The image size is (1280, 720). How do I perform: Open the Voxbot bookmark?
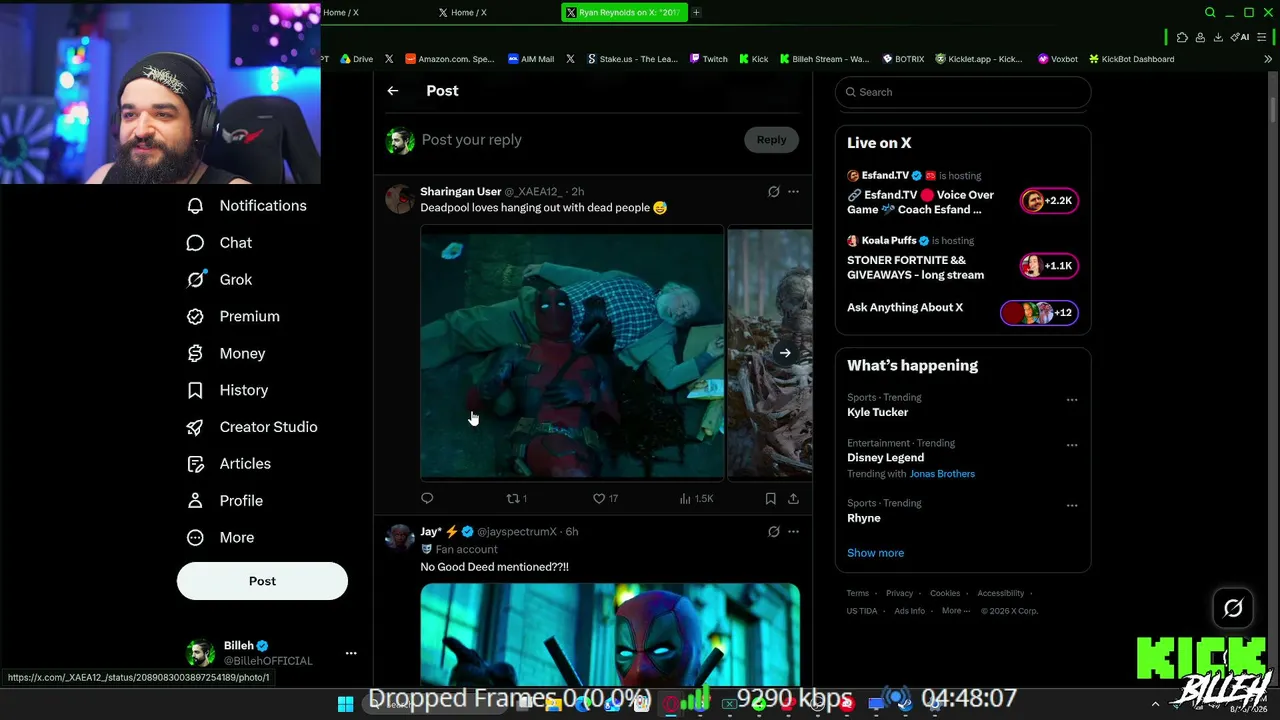tap(1058, 59)
